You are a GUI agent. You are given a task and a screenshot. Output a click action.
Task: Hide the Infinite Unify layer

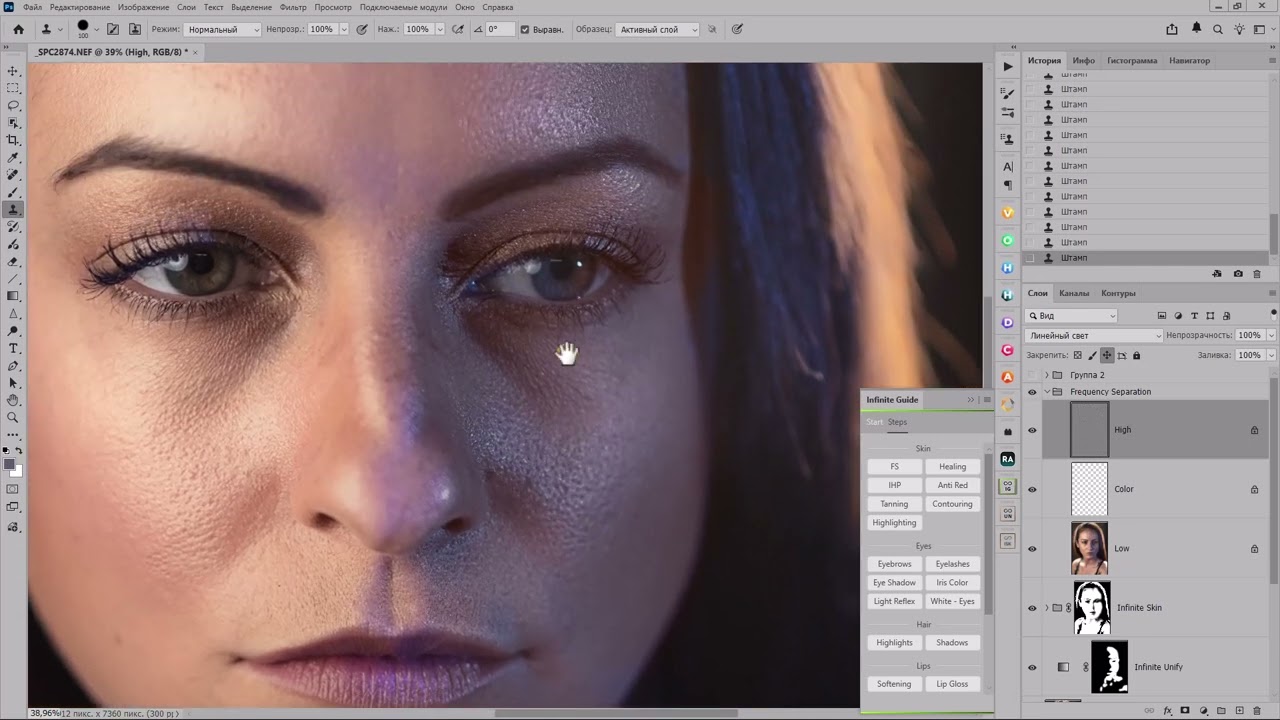(1032, 667)
